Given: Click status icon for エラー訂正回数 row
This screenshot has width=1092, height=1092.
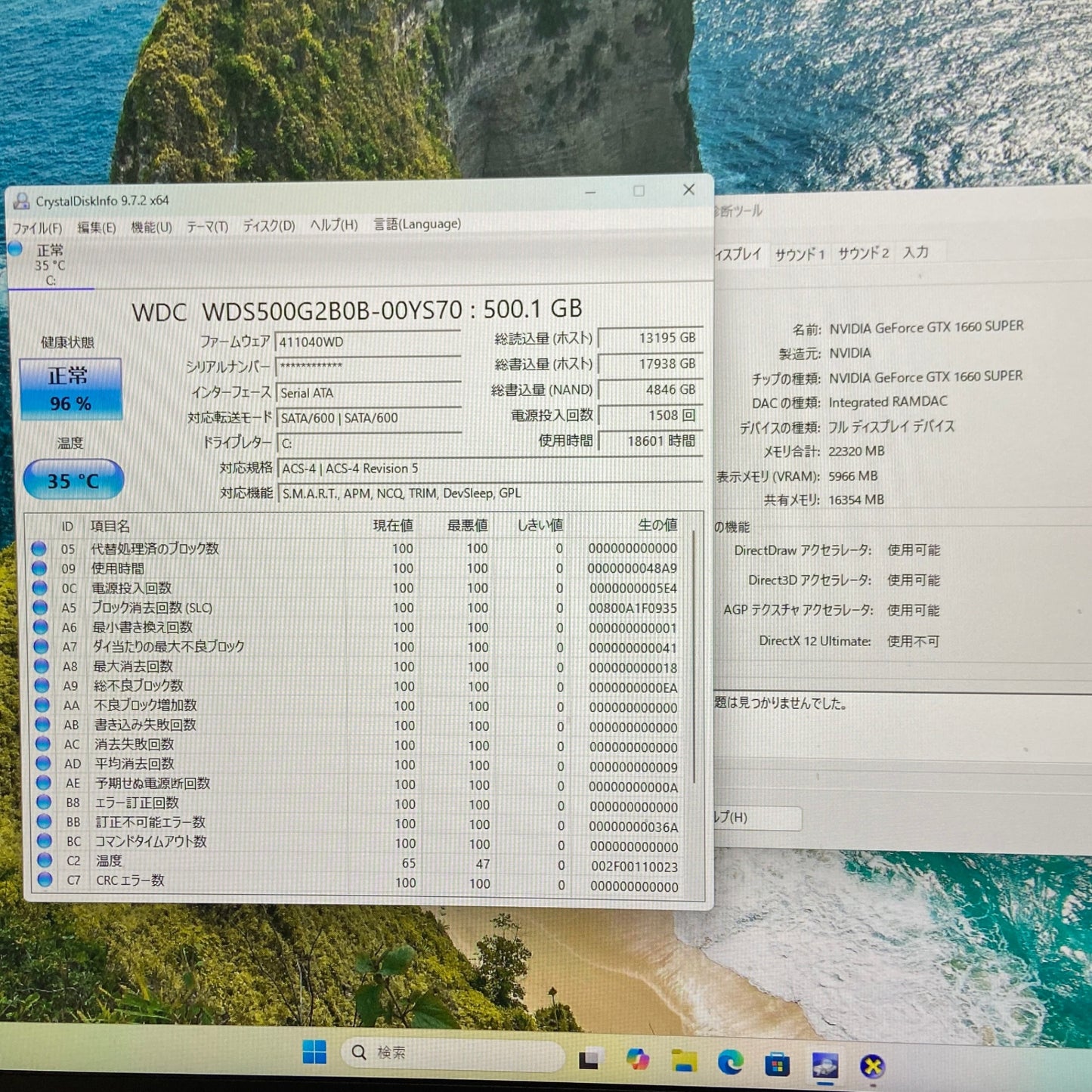Looking at the screenshot, I should [44, 803].
